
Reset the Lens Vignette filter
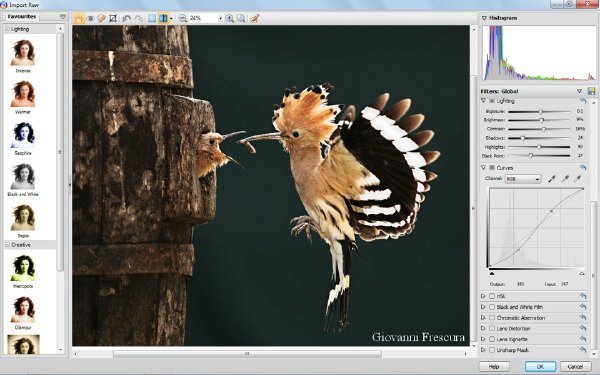583,339
